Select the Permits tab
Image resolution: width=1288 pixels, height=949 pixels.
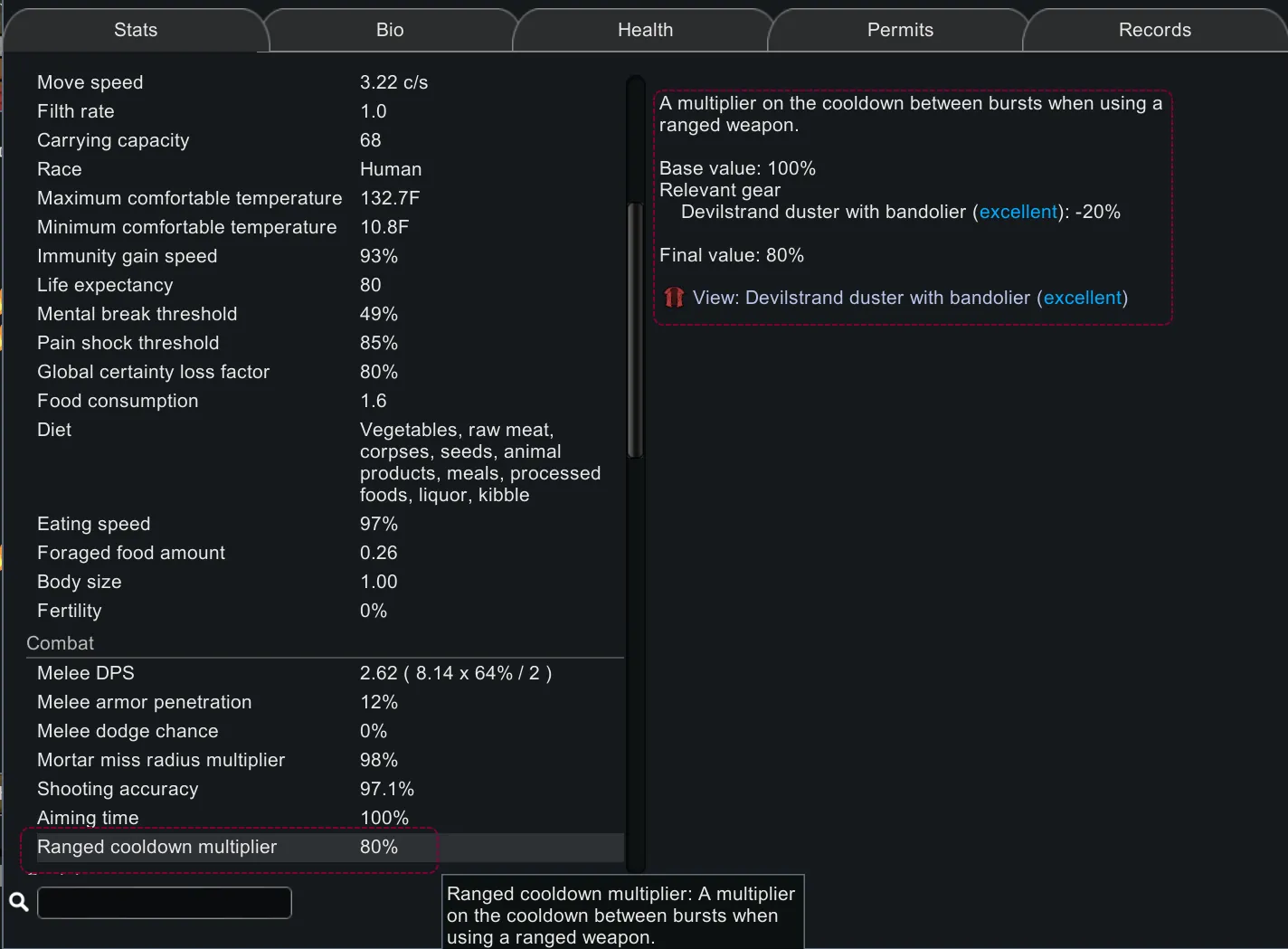(900, 30)
